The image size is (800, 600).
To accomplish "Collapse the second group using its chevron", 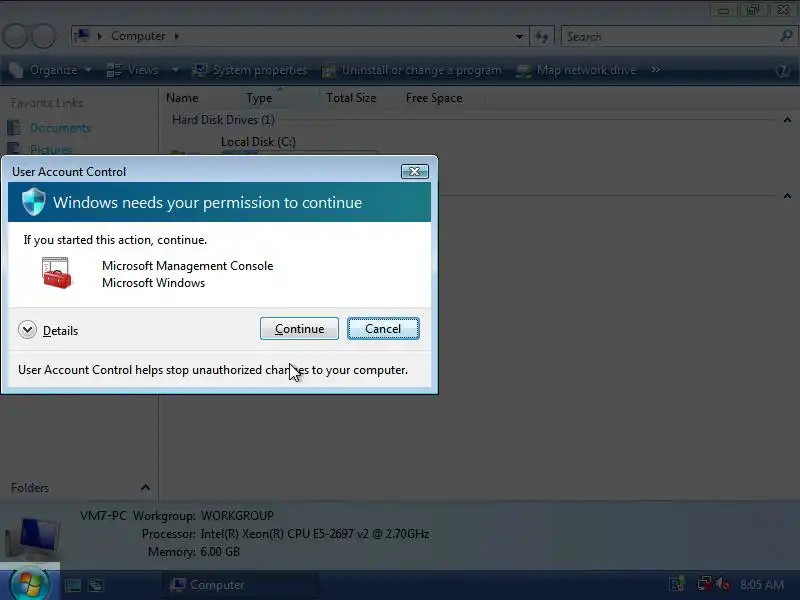I will coord(787,196).
